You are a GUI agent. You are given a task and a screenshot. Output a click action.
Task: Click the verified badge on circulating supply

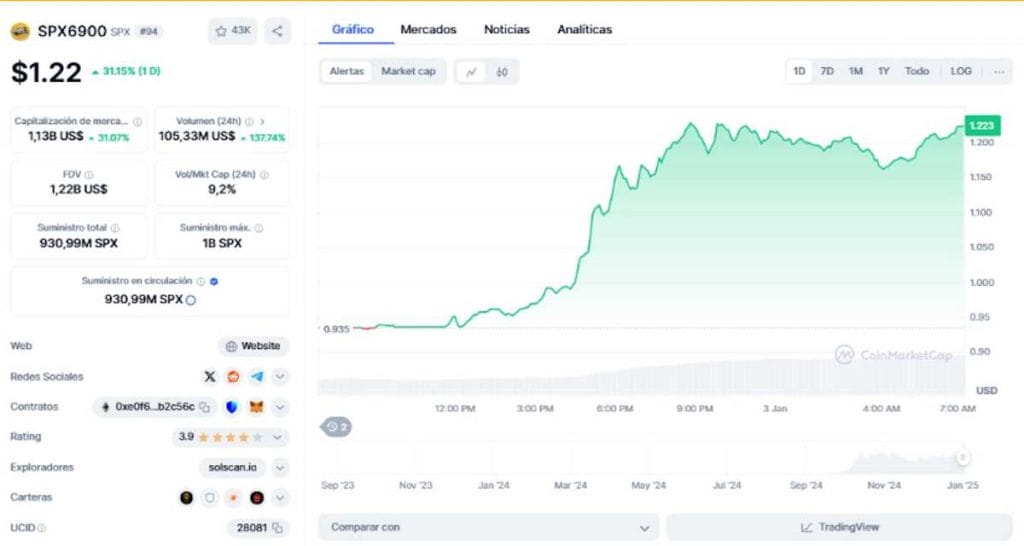point(214,281)
